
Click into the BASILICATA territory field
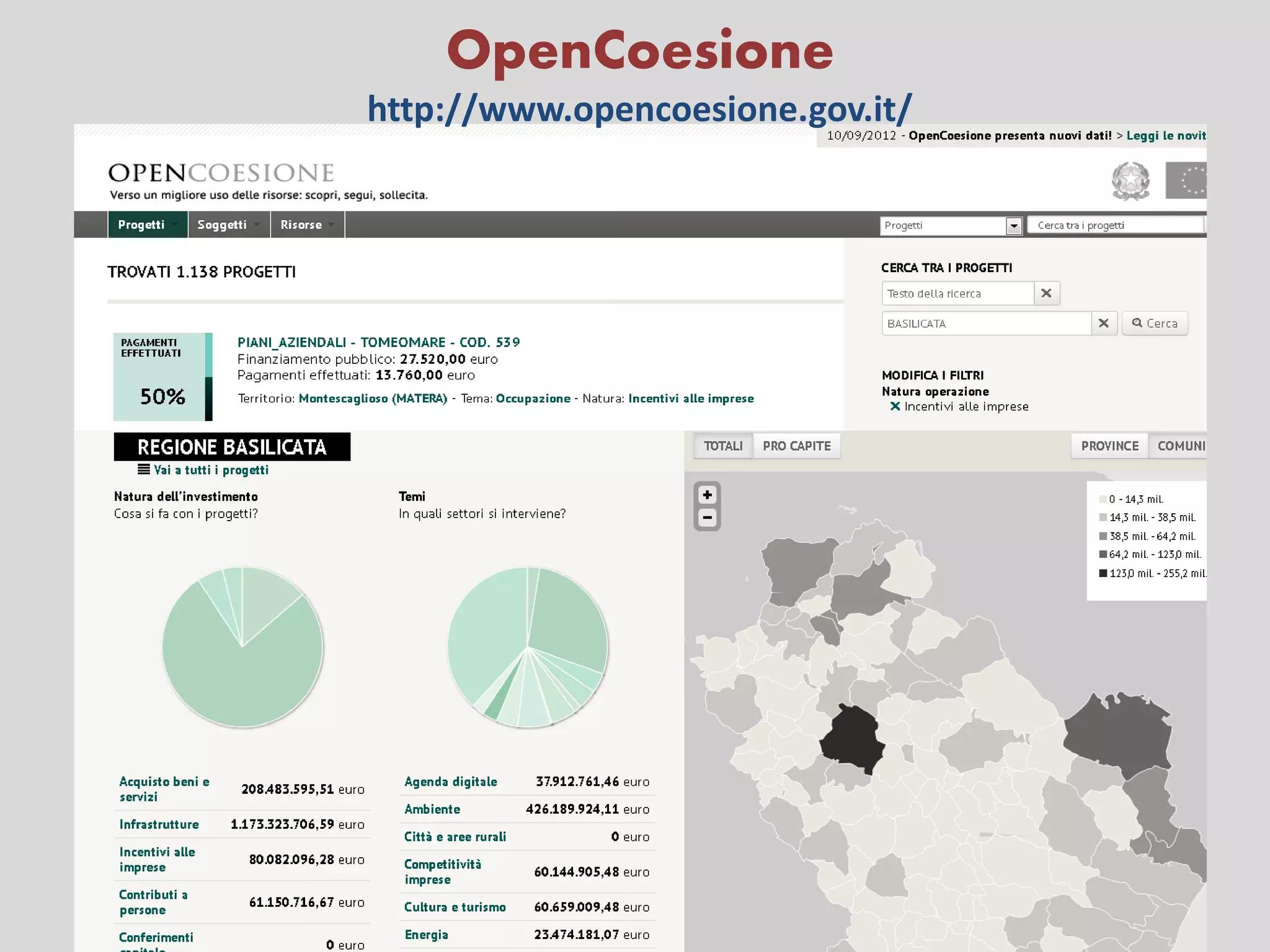987,323
